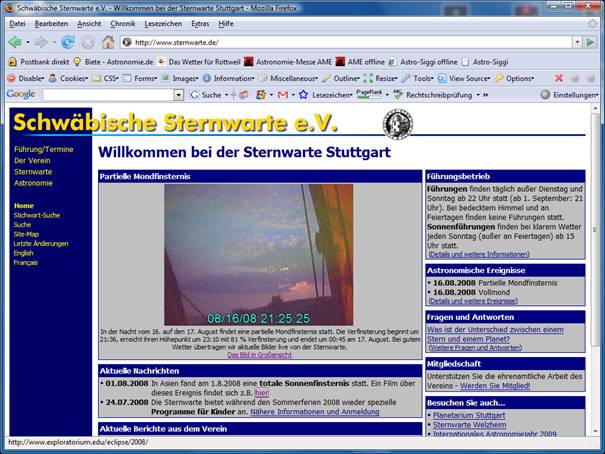Click the Werden Sie Mitglied! link
The width and height of the screenshot is (605, 454).
[x=495, y=386]
